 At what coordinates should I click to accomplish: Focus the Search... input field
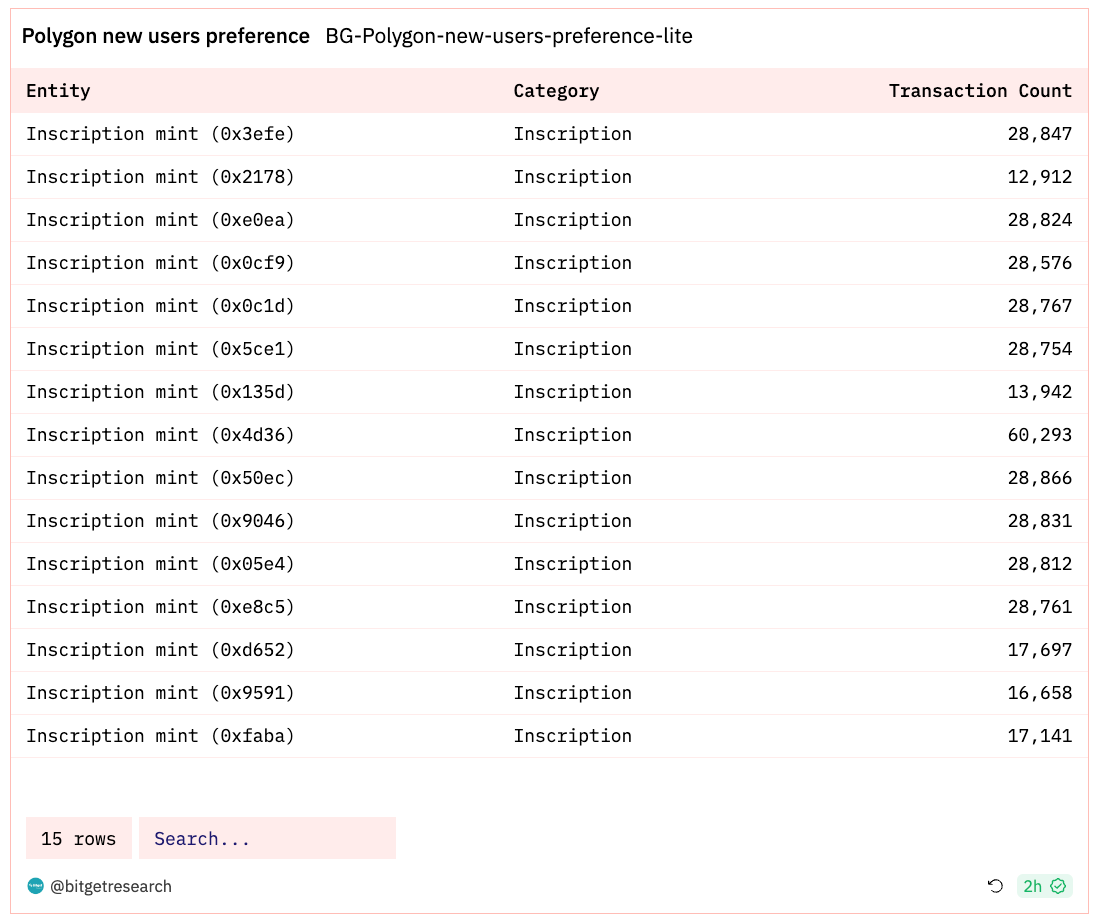point(267,838)
